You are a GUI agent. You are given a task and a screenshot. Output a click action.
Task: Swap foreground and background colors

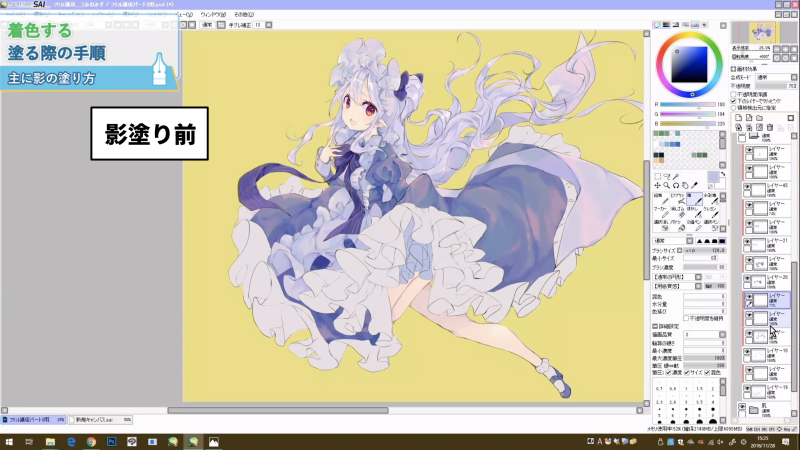723,174
